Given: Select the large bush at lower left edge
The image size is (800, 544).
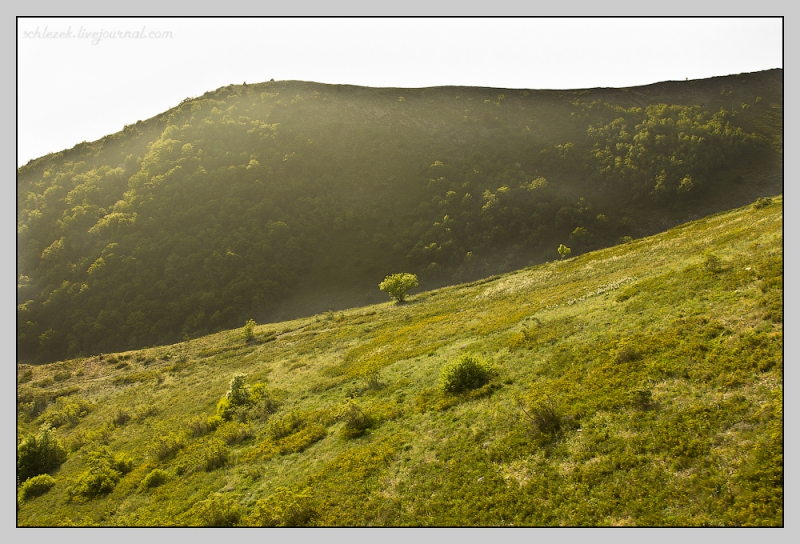Looking at the screenshot, I should click(x=39, y=455).
